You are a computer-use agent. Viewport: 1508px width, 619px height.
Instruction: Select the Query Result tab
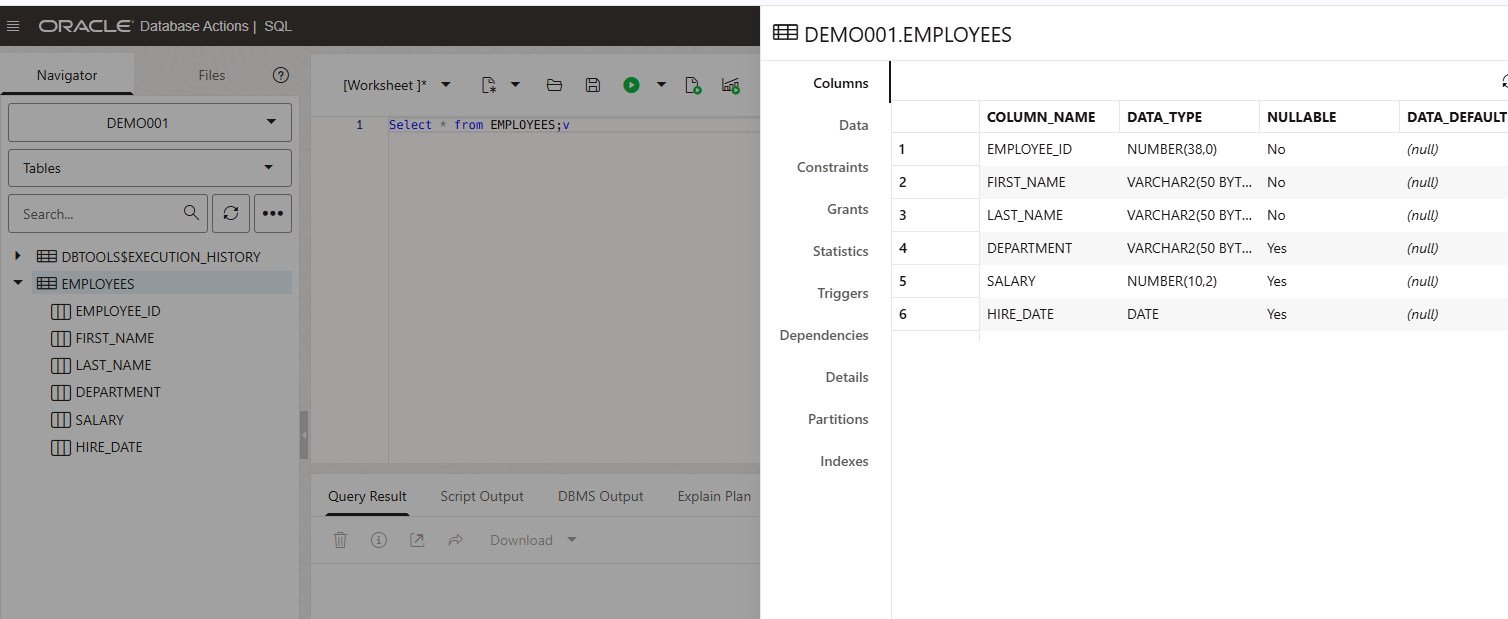pyautogui.click(x=367, y=496)
